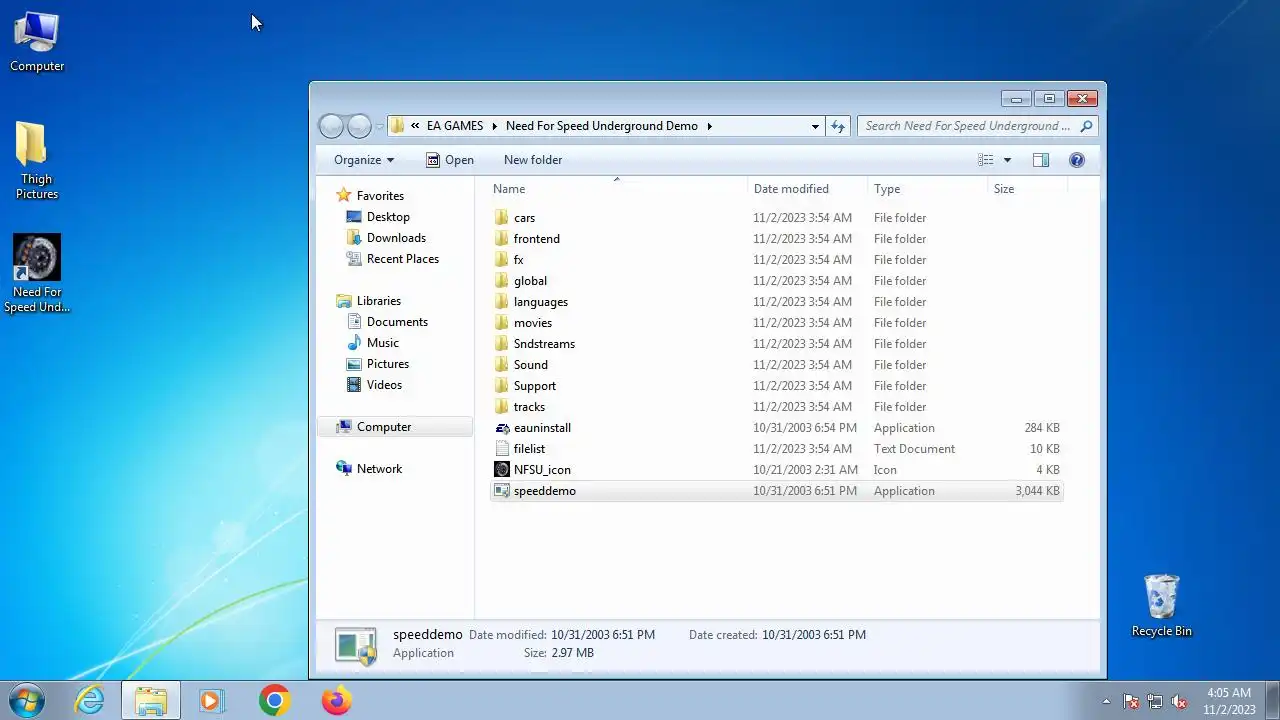
Task: Sort by the Date modified column
Action: coord(808,189)
